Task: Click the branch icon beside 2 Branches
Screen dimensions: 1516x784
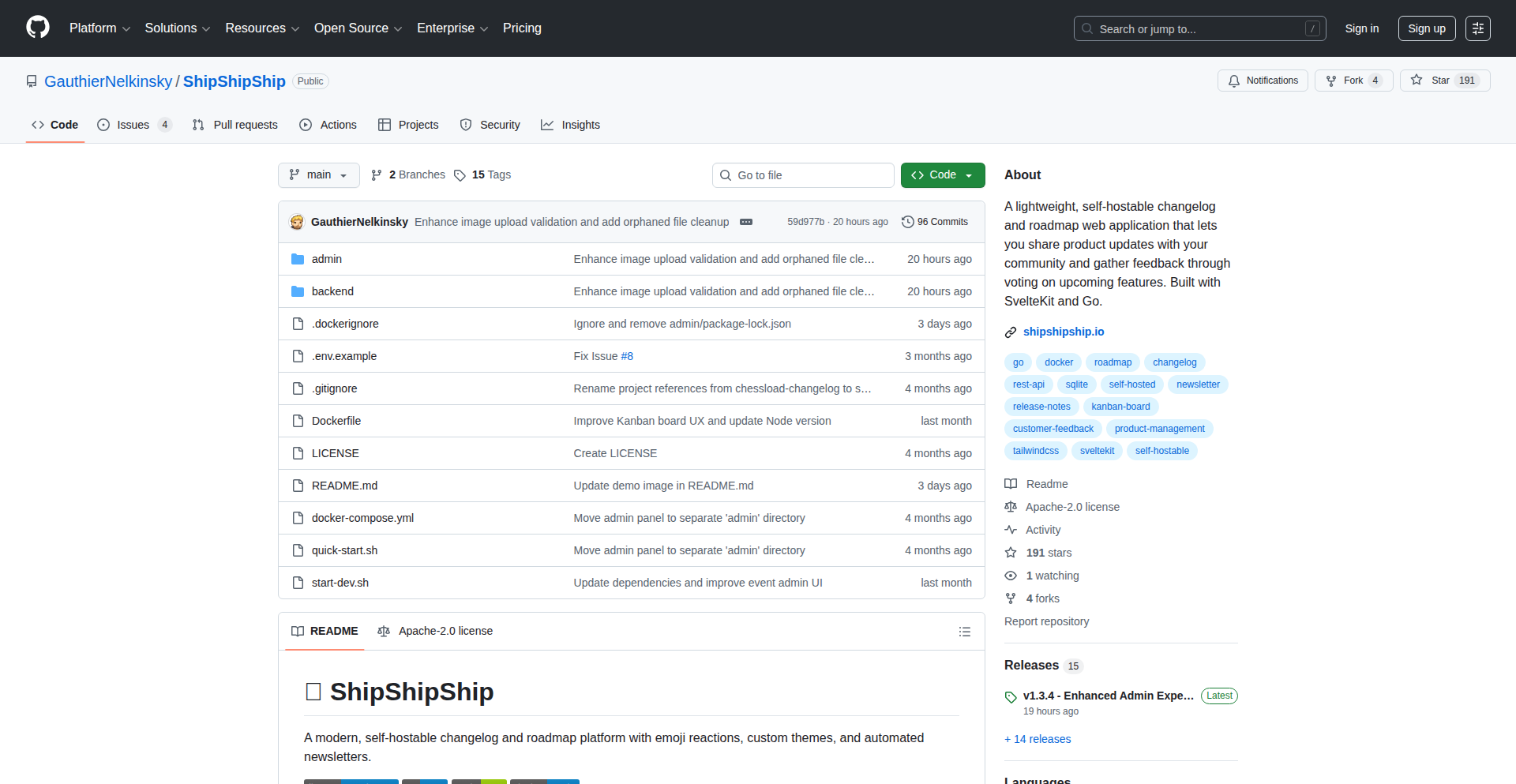Action: [377, 175]
